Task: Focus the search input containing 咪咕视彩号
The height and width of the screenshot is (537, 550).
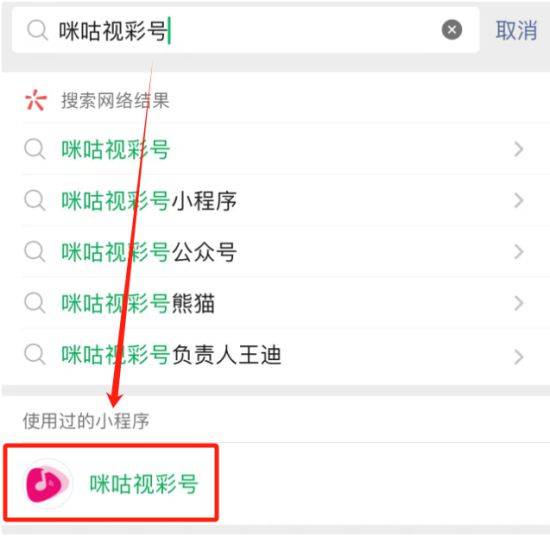Action: tap(246, 30)
